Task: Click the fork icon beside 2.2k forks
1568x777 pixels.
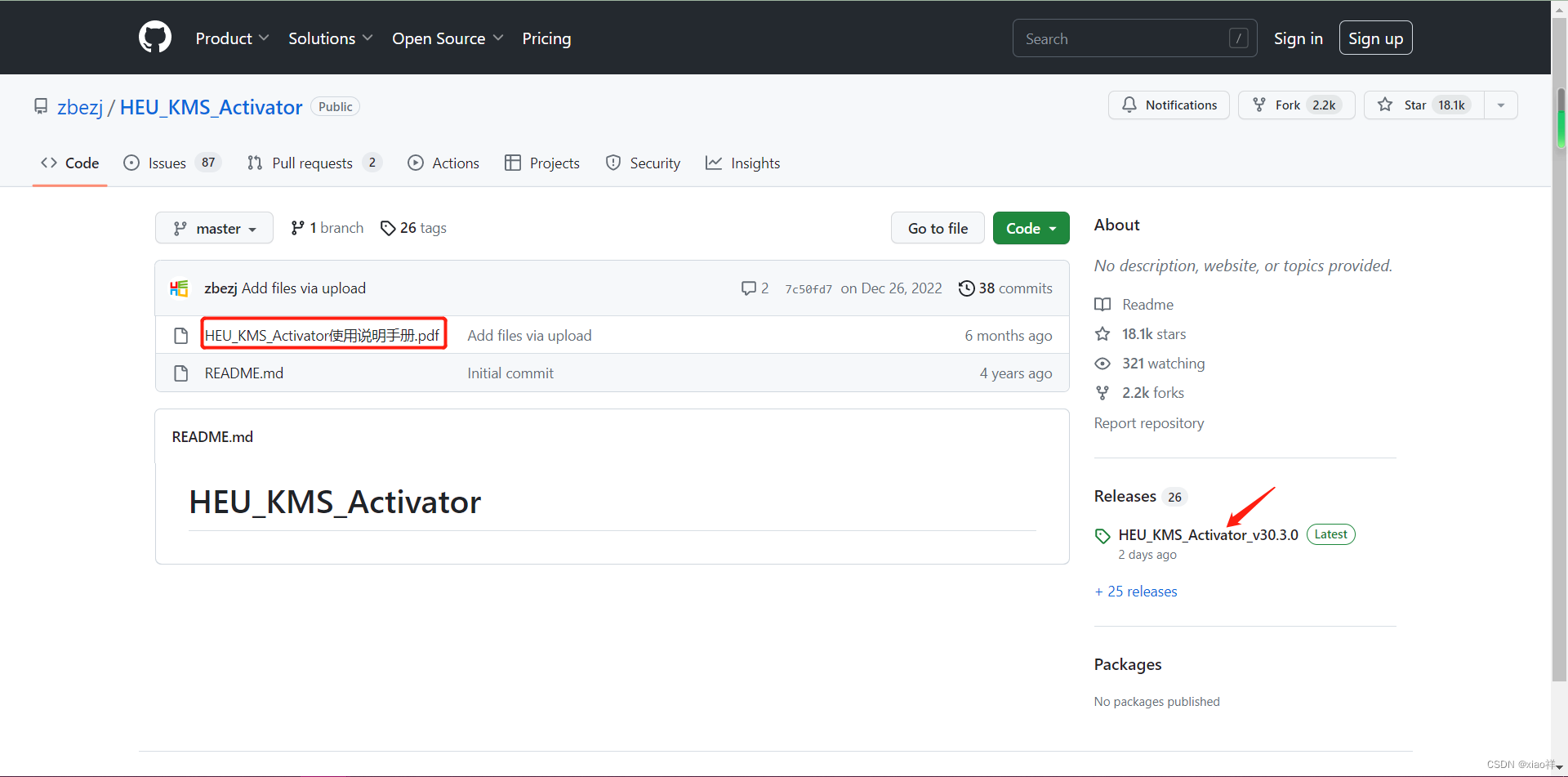Action: coord(1102,393)
